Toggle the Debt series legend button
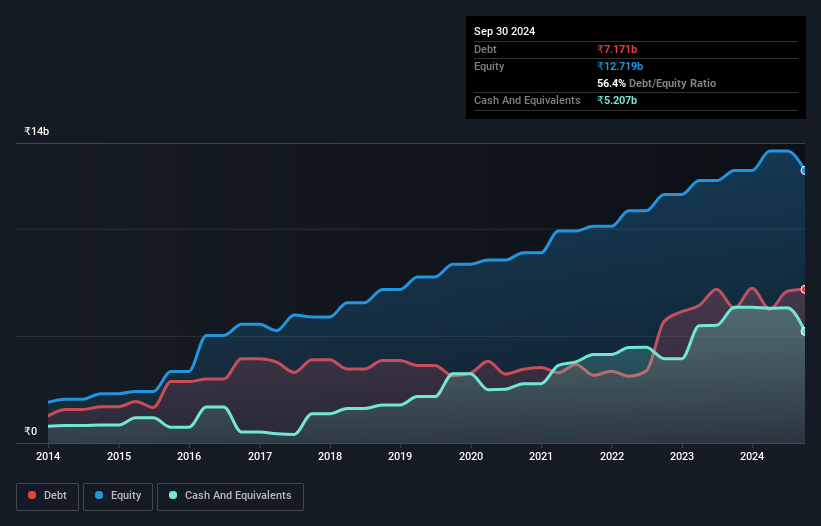Viewport: 821px width, 526px height. 48,496
